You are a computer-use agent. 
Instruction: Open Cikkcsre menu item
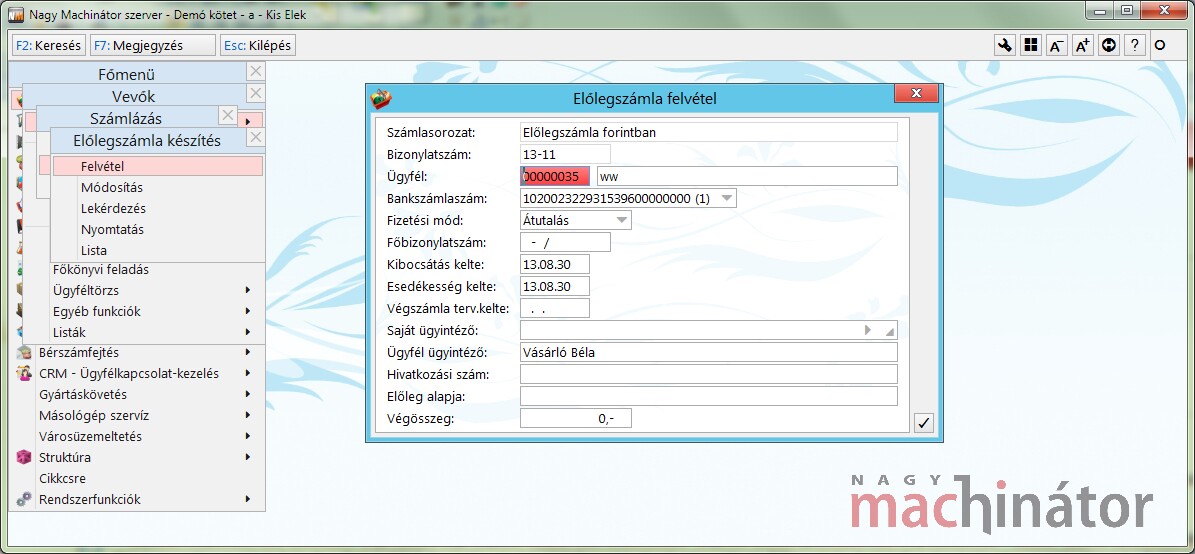pyautogui.click(x=62, y=479)
